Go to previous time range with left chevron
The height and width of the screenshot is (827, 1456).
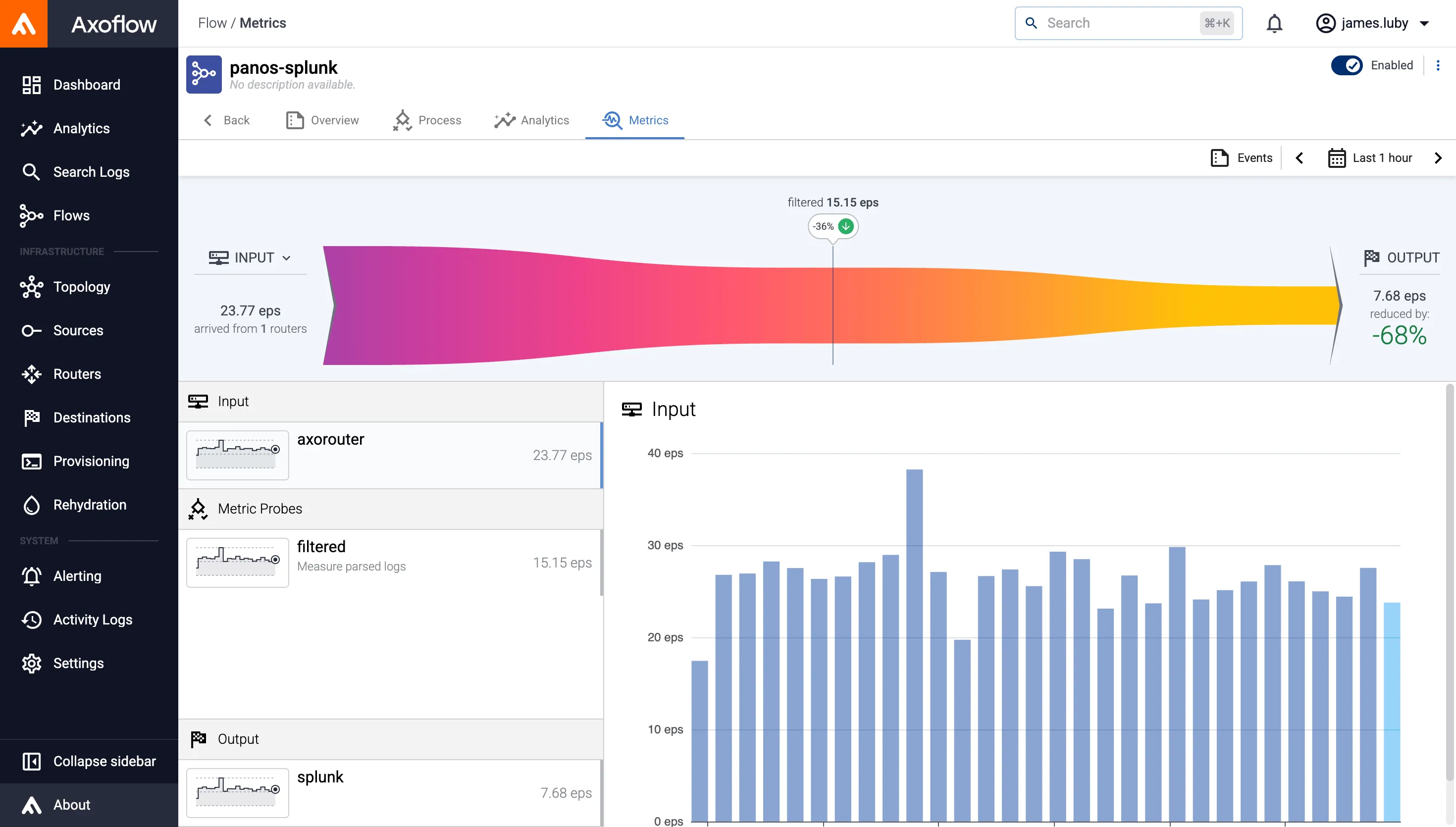click(1300, 158)
